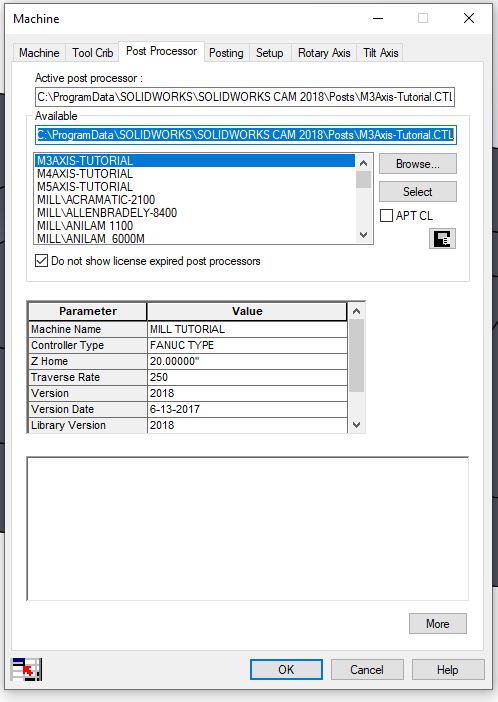Select M3AXIS-TUTORIAL in the list

195,160
